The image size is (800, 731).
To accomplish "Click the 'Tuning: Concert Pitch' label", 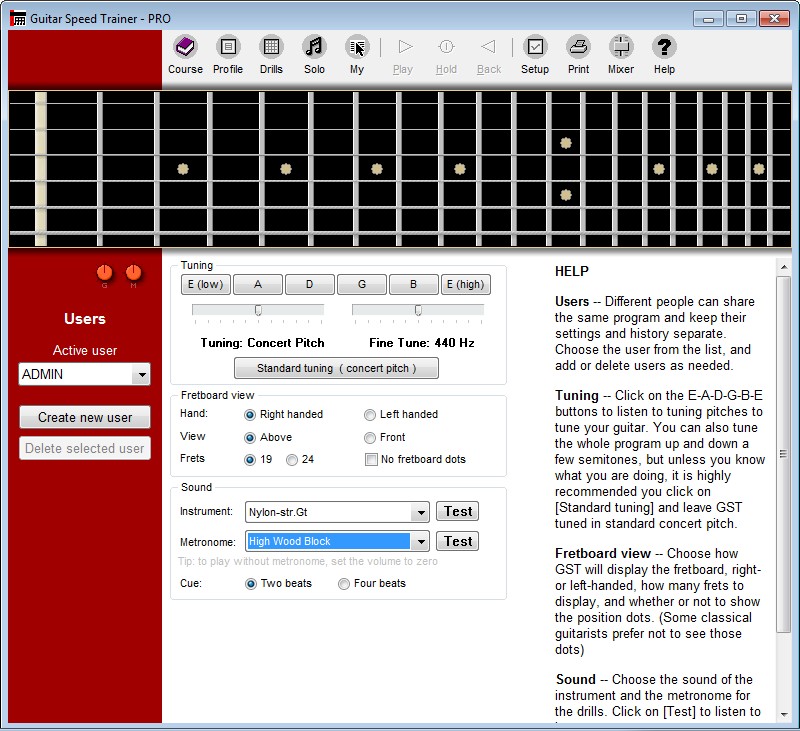I will pos(262,343).
